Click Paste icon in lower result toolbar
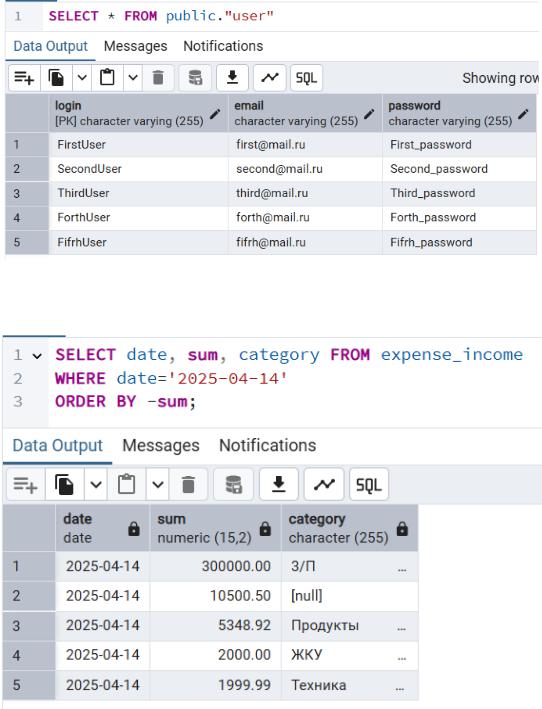 [x=127, y=485]
